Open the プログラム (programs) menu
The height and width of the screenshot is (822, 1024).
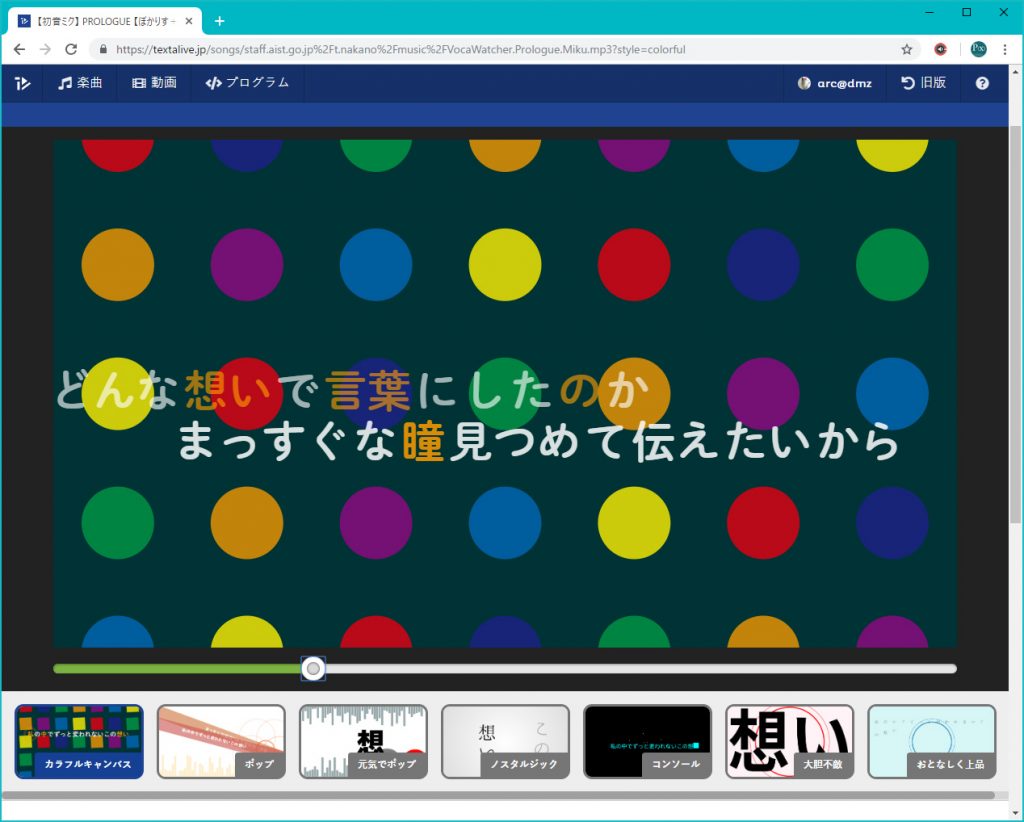(247, 83)
